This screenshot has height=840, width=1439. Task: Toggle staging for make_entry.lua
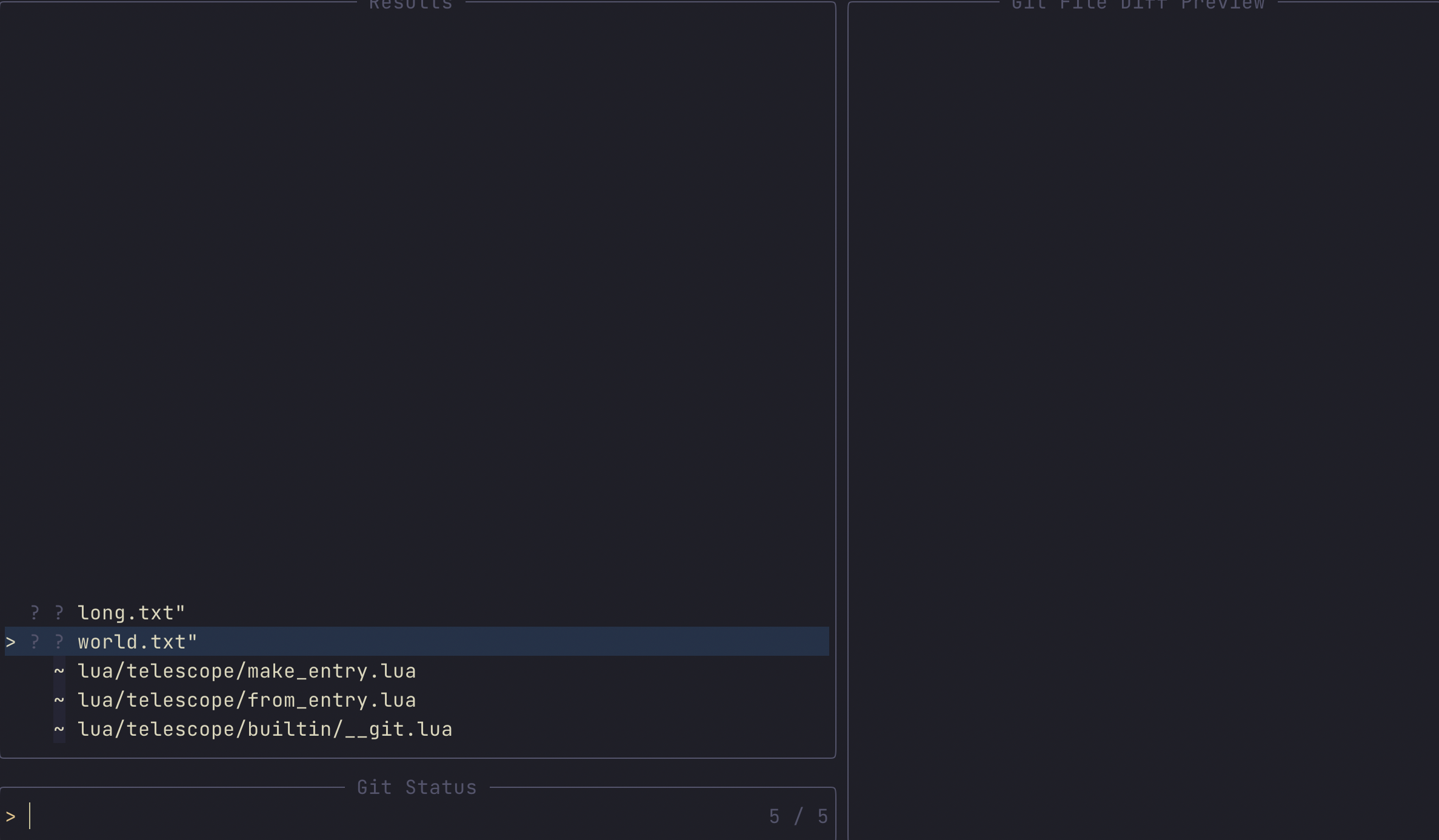247,671
